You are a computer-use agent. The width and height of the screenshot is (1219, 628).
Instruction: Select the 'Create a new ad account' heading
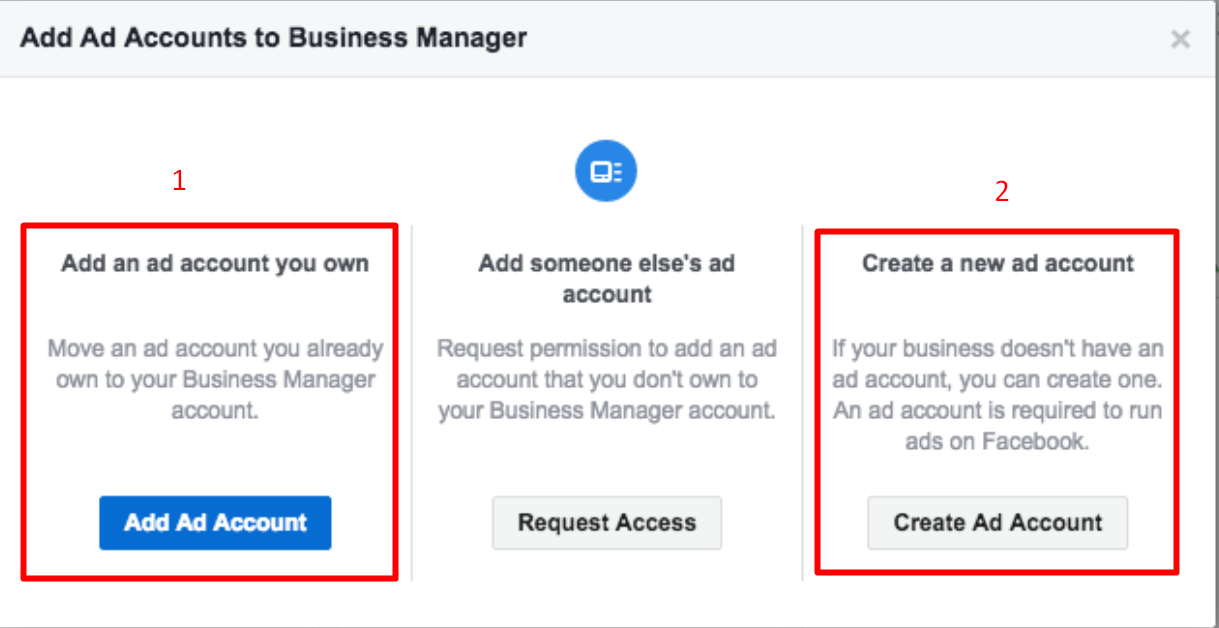(x=998, y=264)
